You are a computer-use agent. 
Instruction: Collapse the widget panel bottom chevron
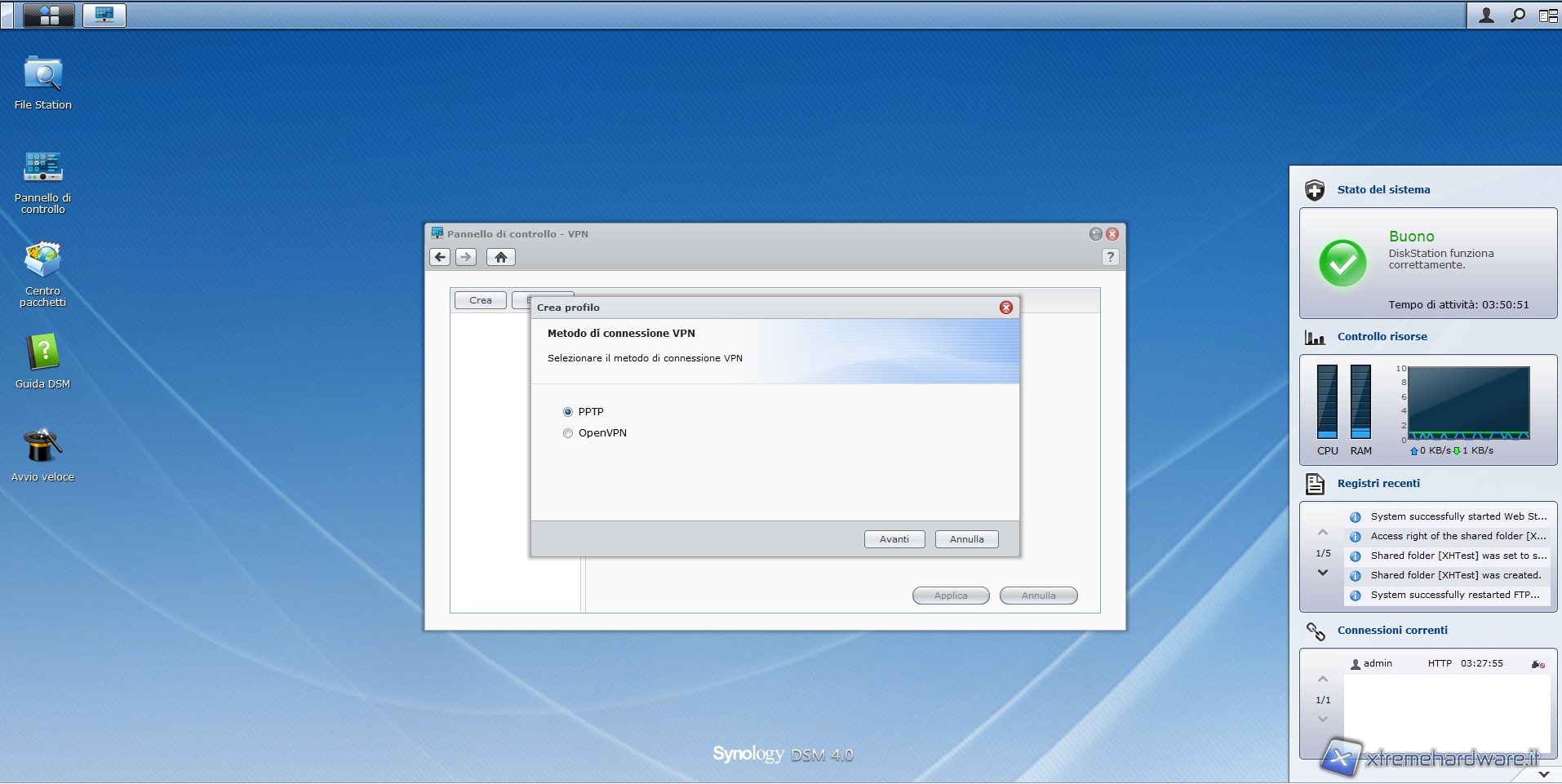[1543, 773]
